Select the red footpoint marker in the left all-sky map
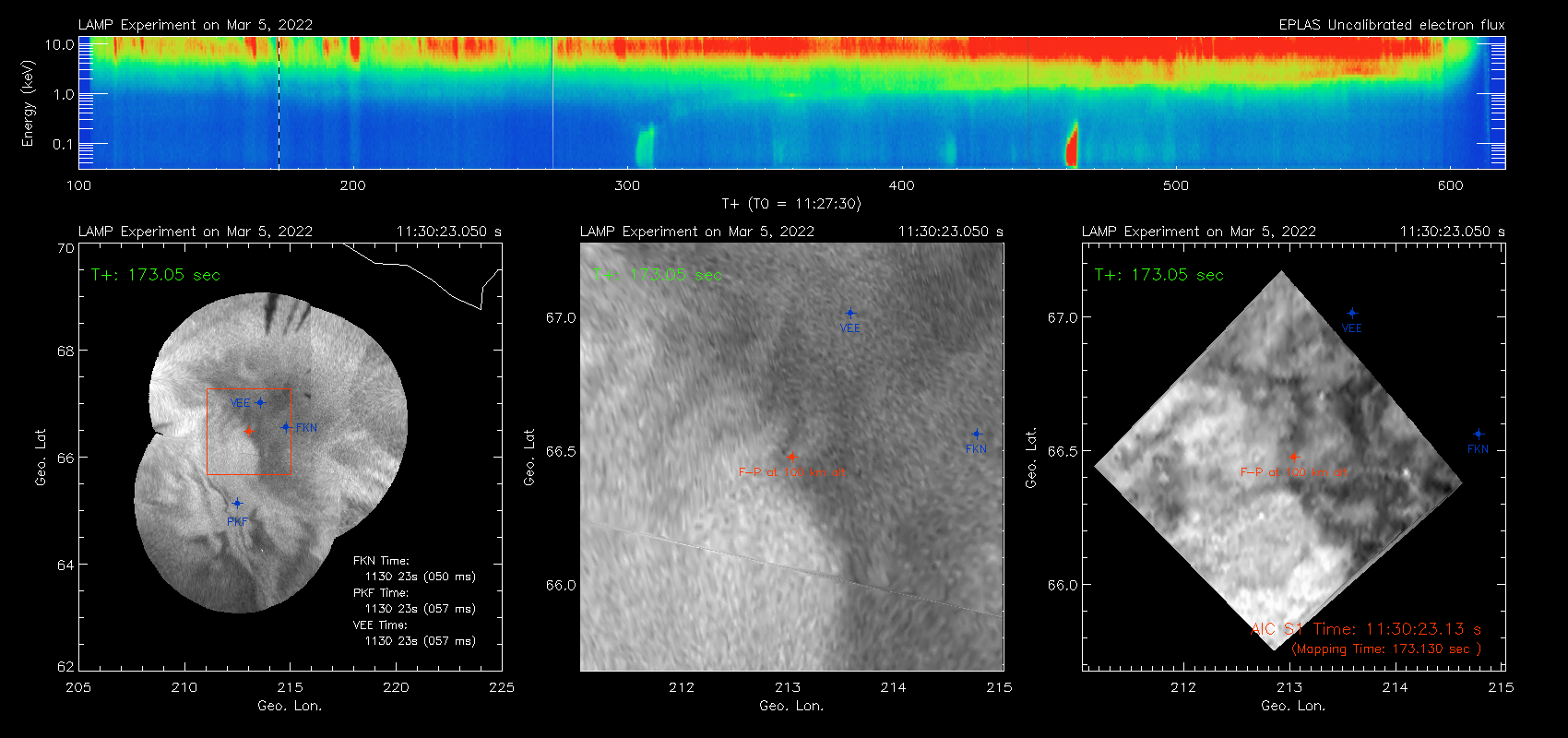 tap(248, 430)
